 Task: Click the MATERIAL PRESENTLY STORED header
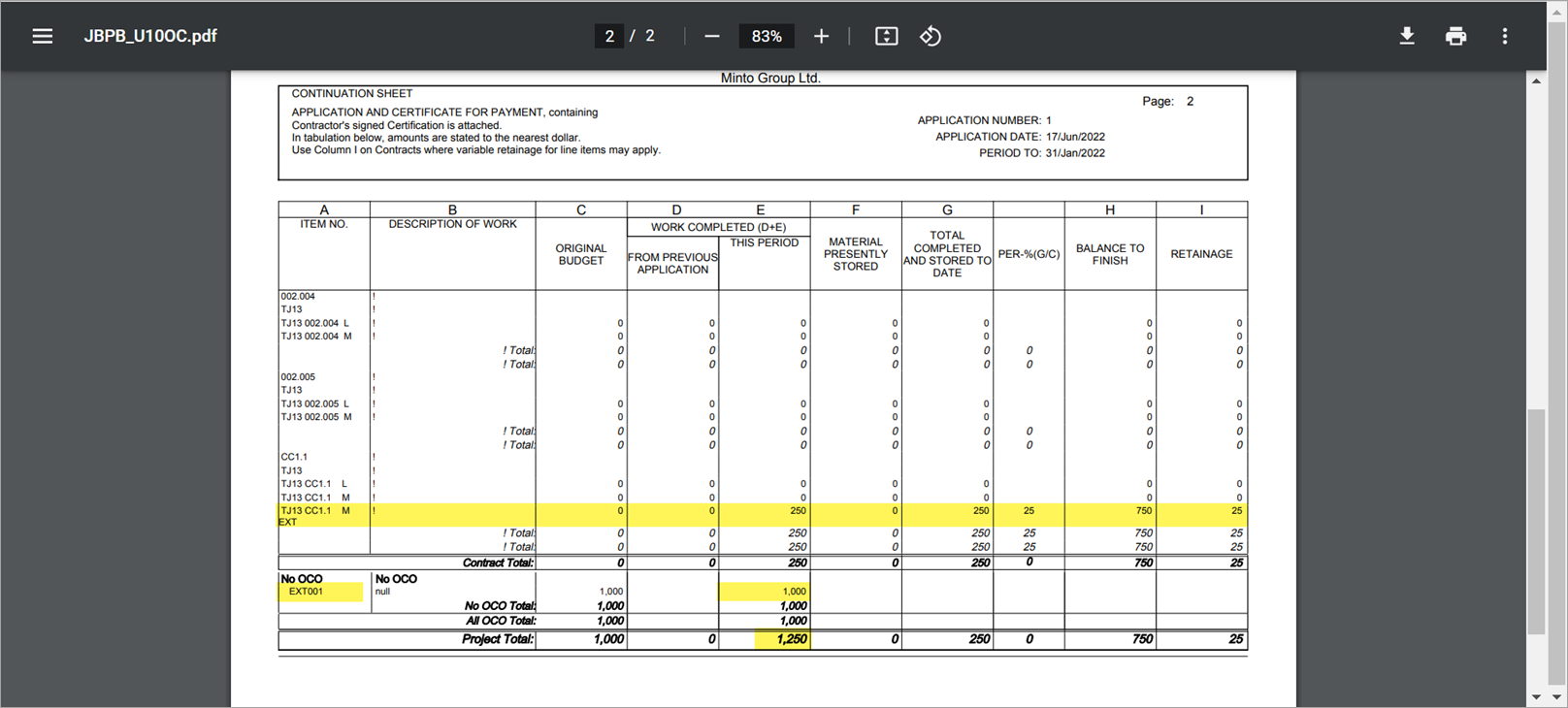click(x=856, y=254)
